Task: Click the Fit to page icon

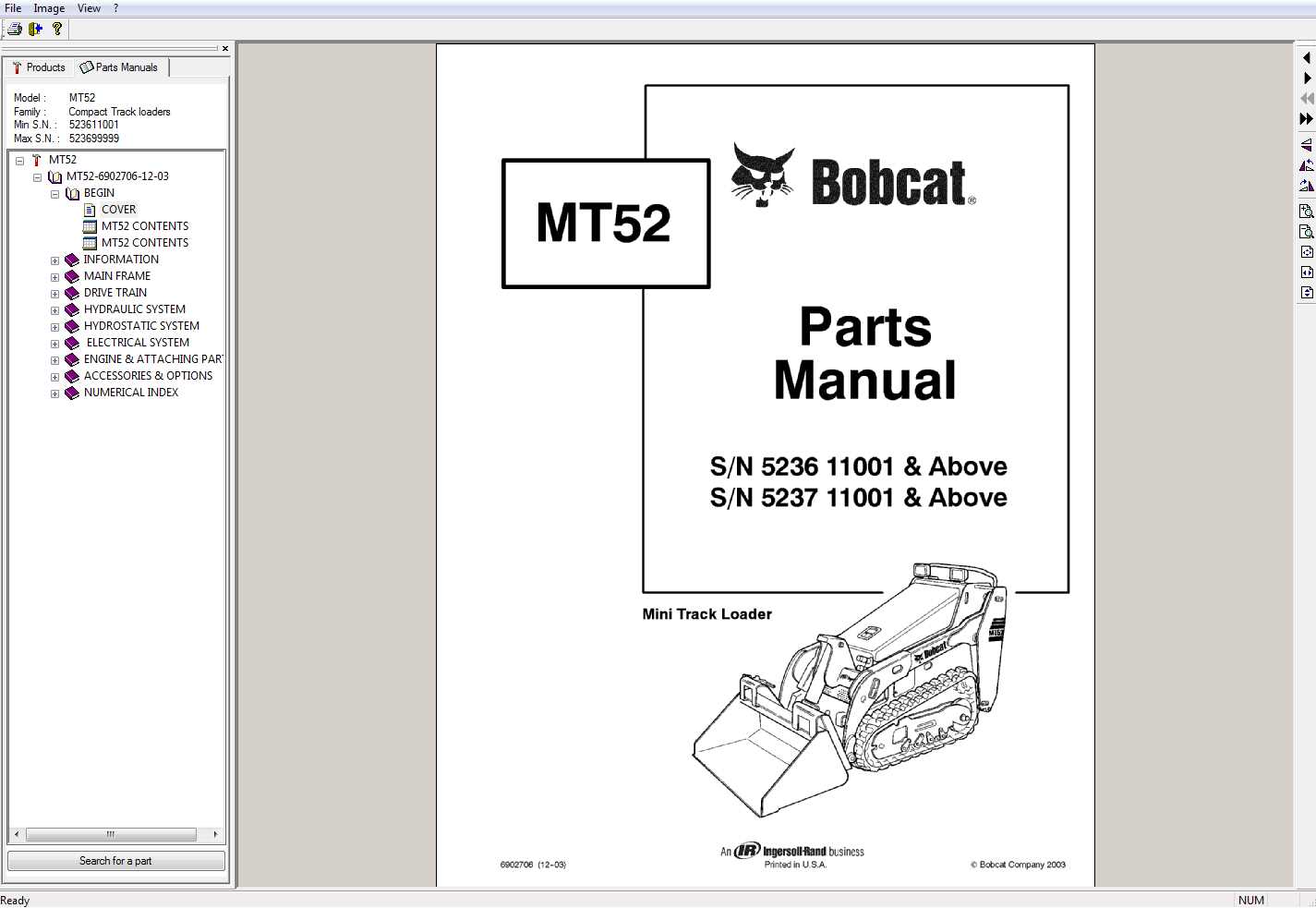Action: click(1306, 252)
